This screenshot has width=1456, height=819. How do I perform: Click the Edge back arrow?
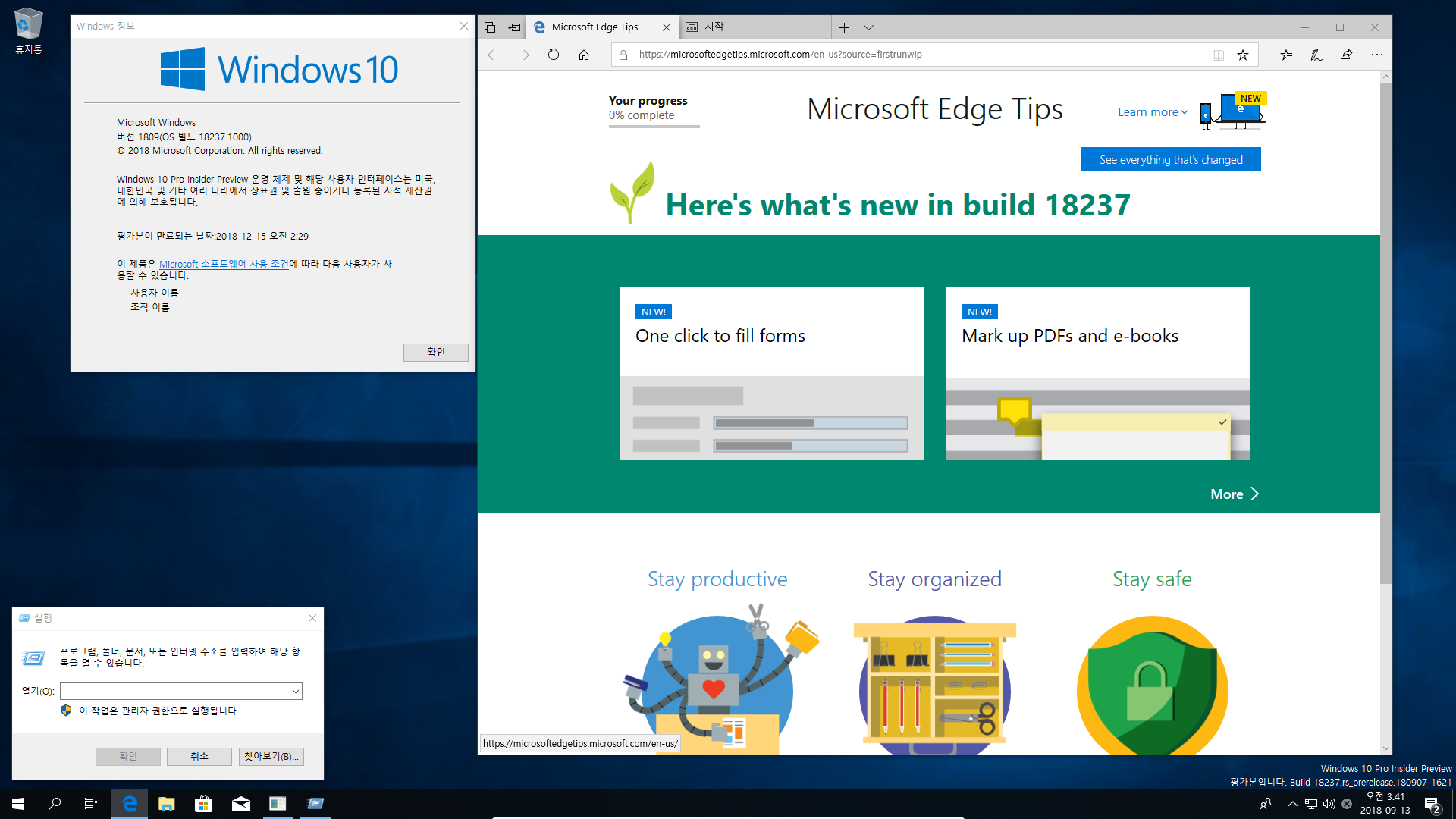click(494, 55)
